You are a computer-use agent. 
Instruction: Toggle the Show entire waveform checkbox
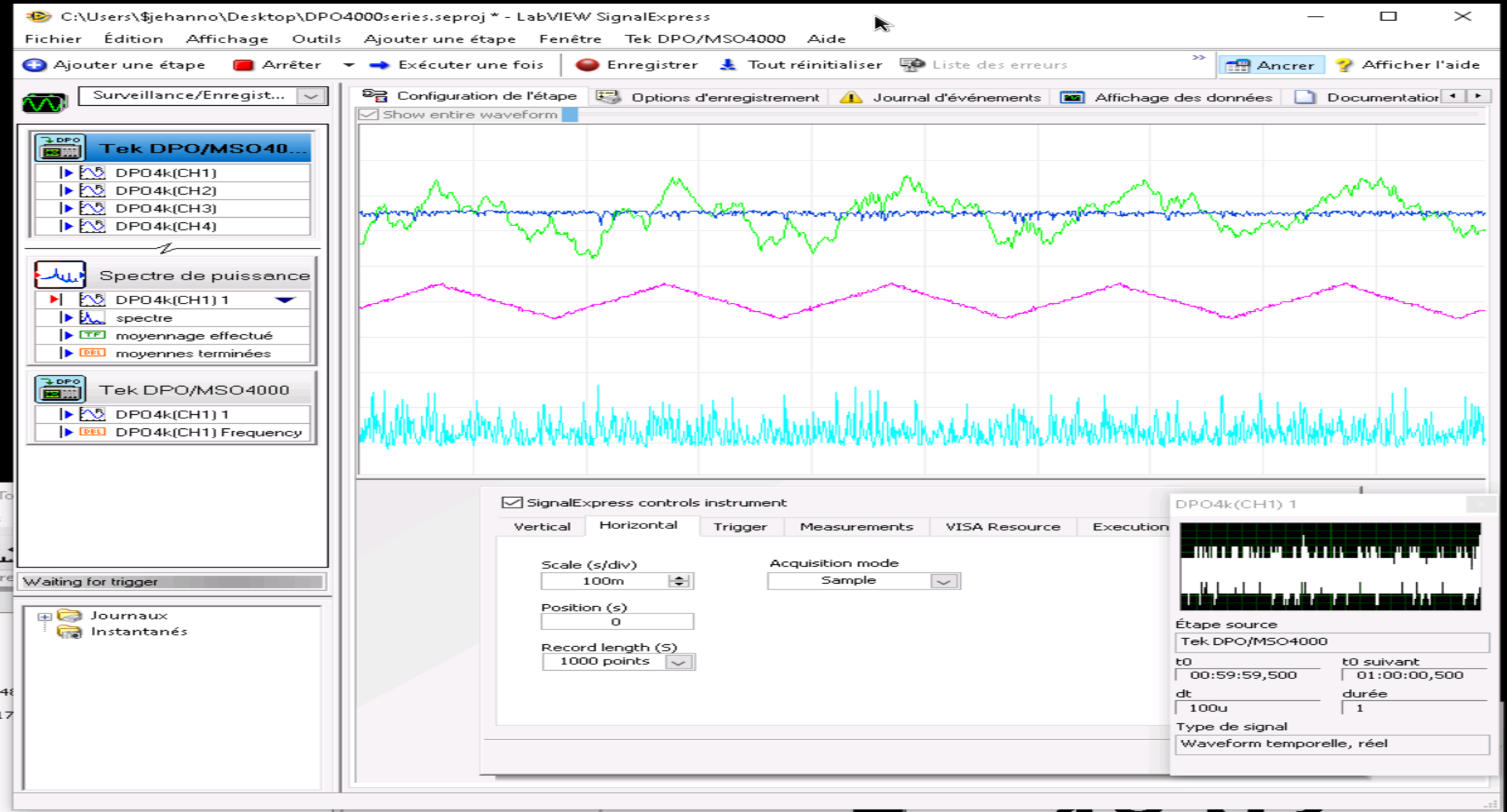[x=369, y=114]
